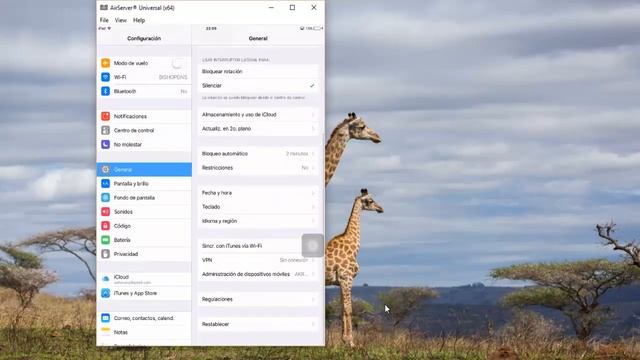Open Actualiz. en 2o. plano
The width and height of the screenshot is (640, 360).
(x=258, y=129)
